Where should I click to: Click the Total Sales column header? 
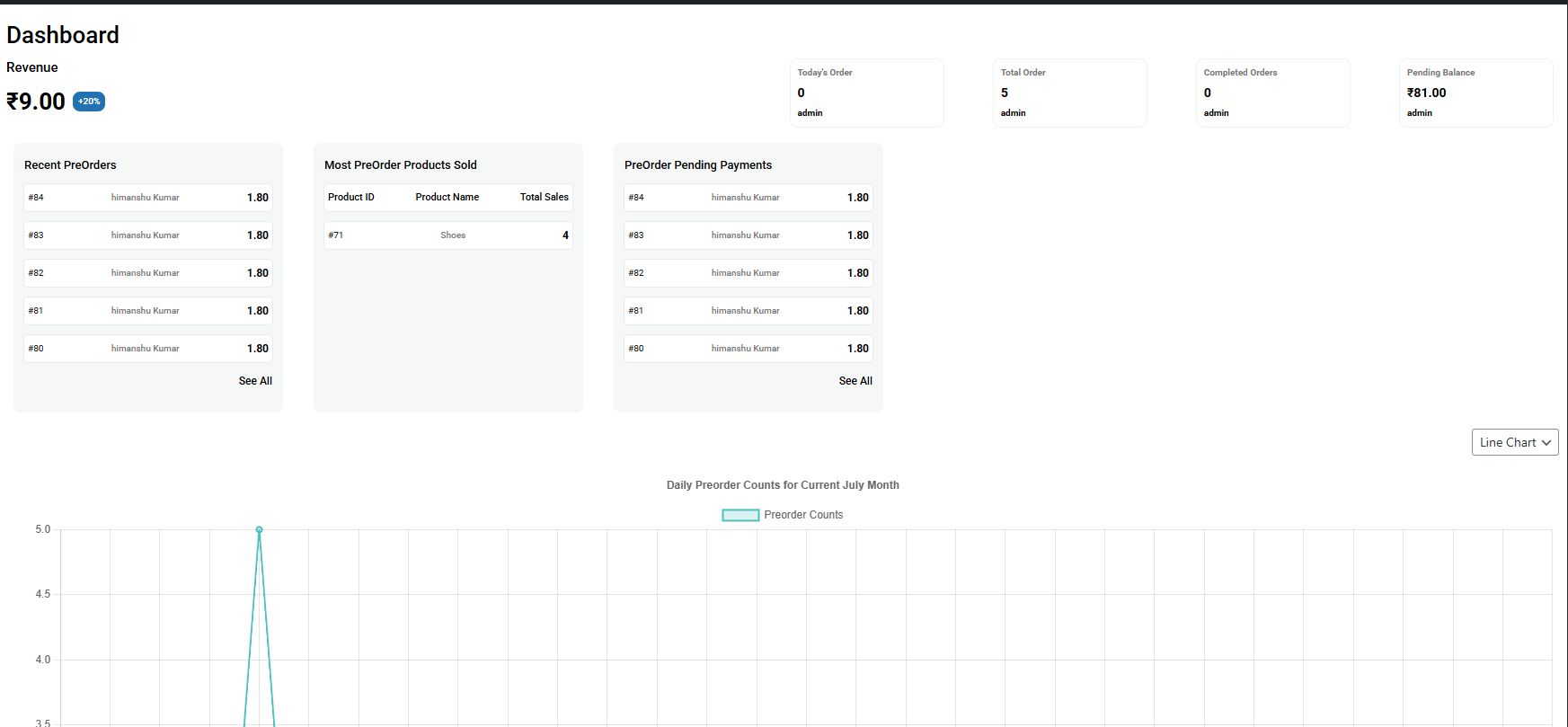click(544, 198)
